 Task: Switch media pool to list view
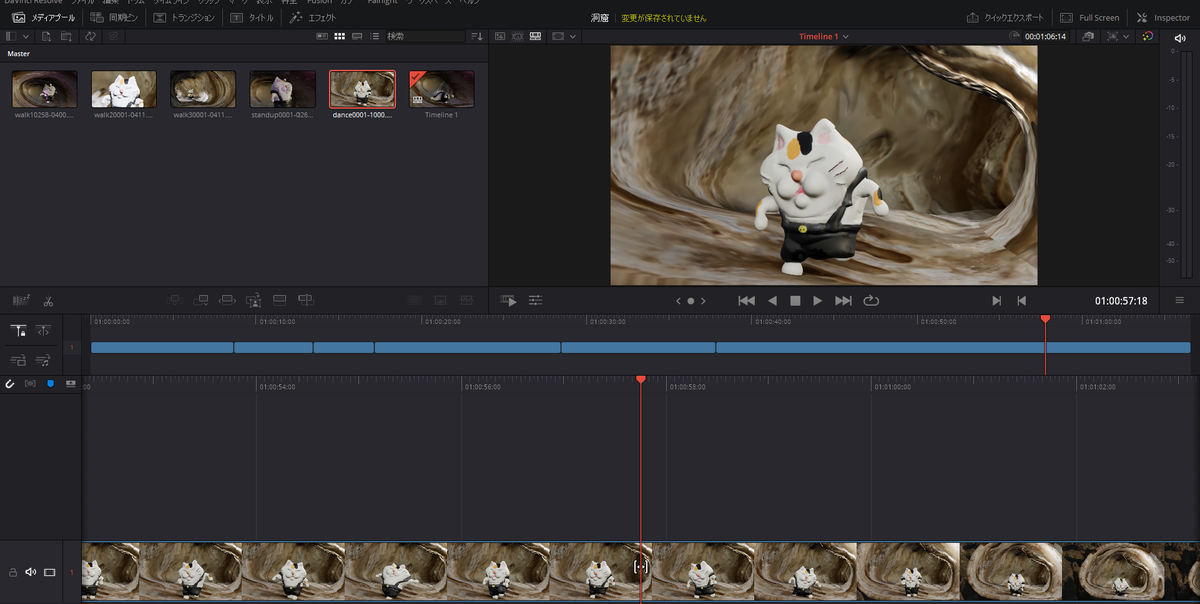pos(374,36)
